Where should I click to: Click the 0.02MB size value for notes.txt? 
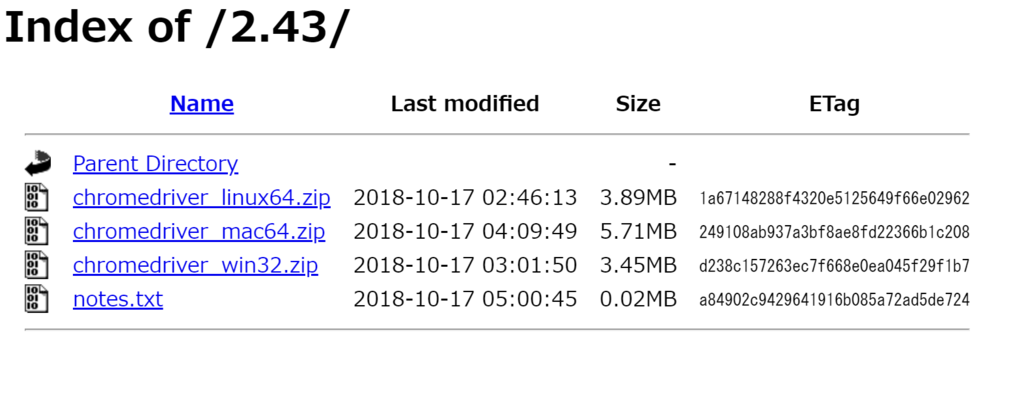[638, 299]
